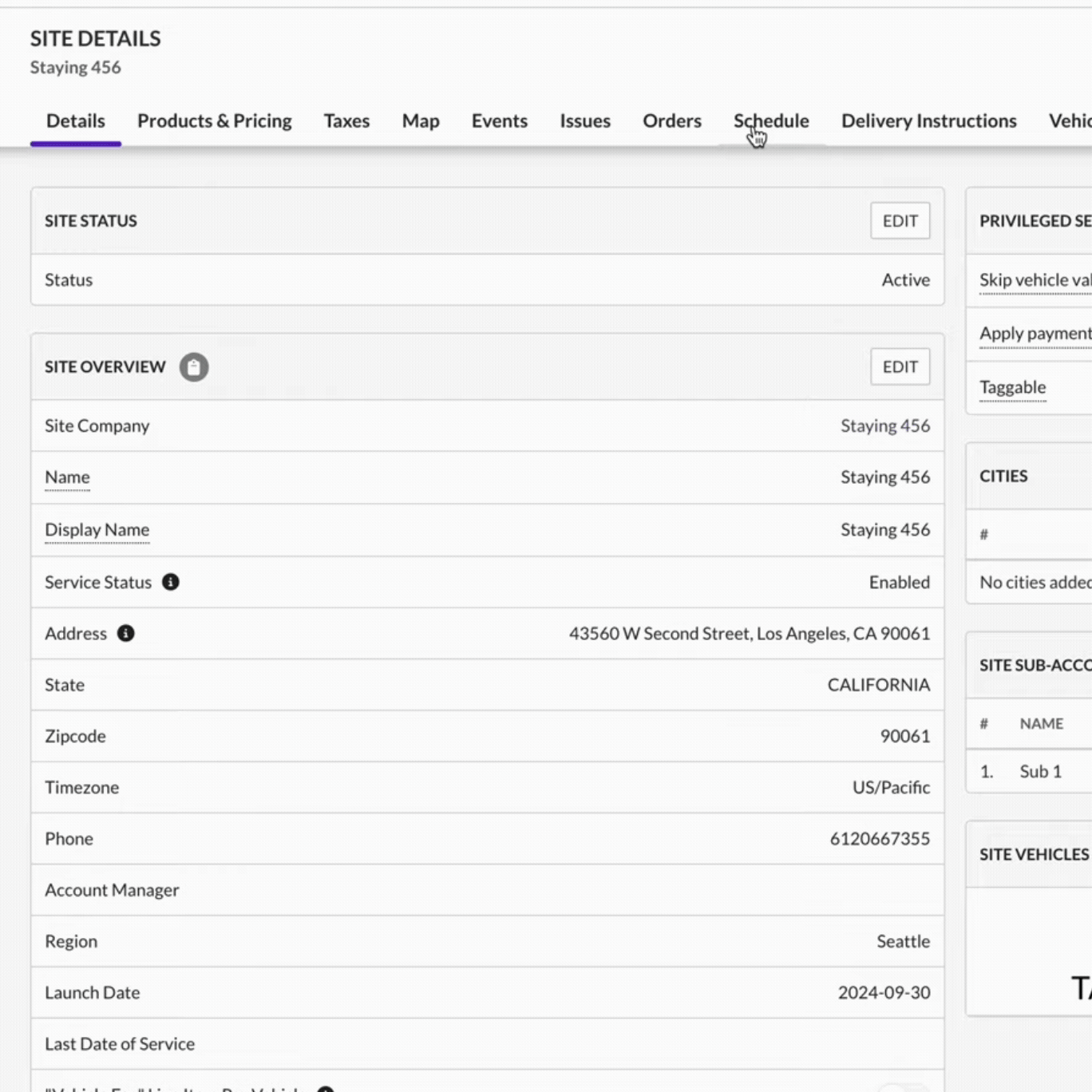The width and height of the screenshot is (1092, 1092).
Task: Open the Events tab
Action: click(500, 121)
